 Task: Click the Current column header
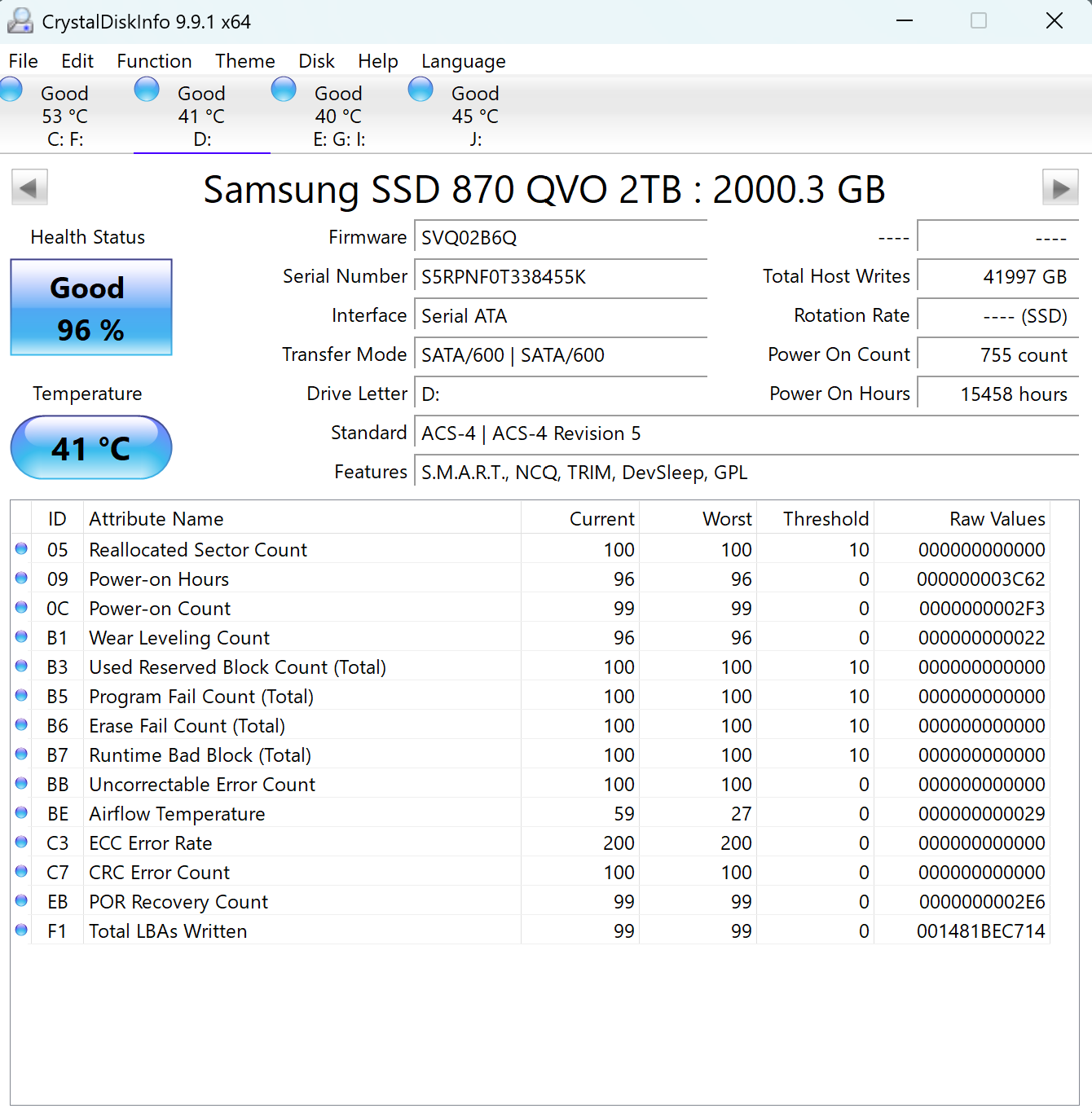(x=580, y=518)
